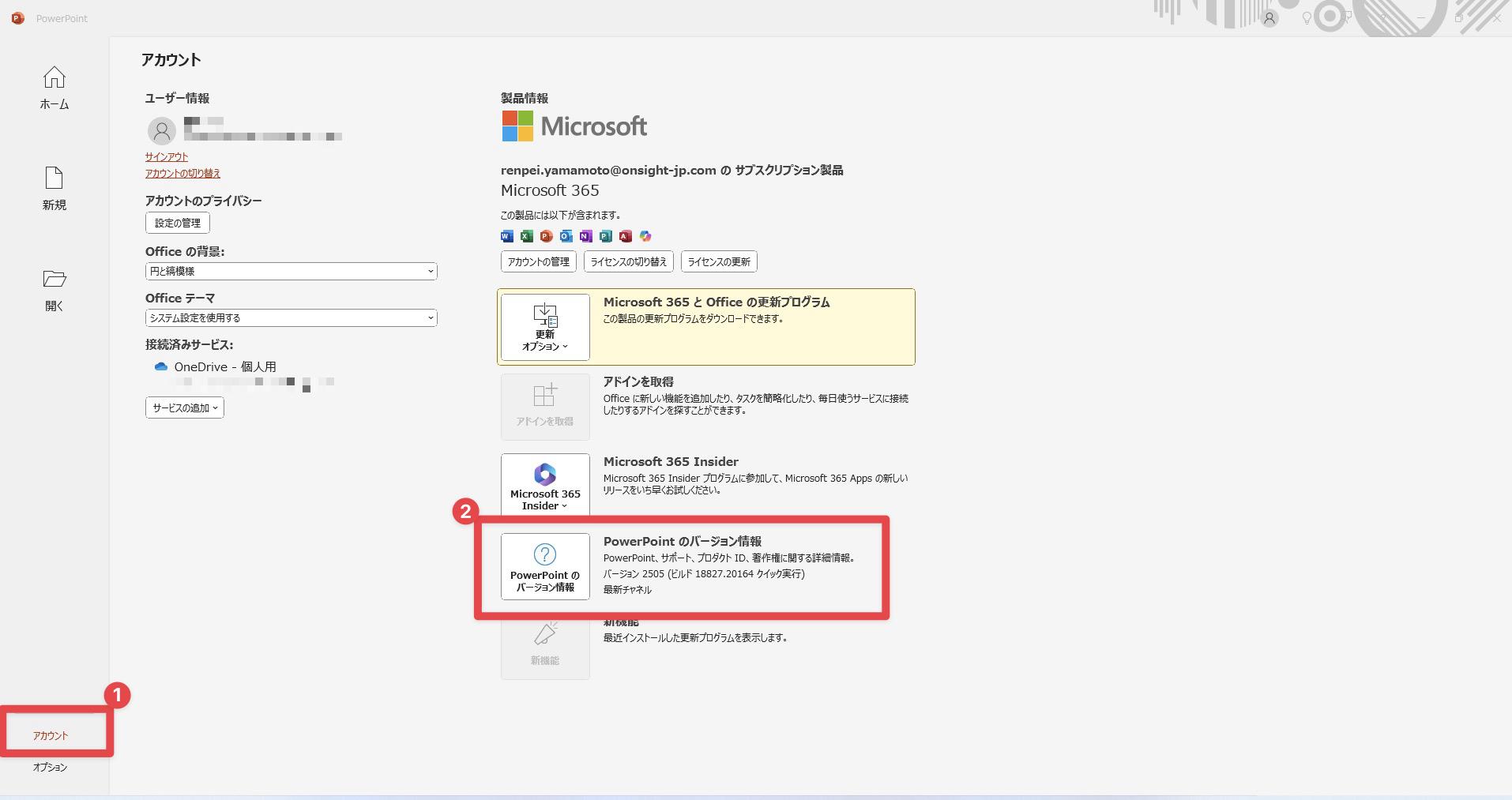Click the ライセンスの更新 button
This screenshot has width=1512, height=800.
[719, 261]
